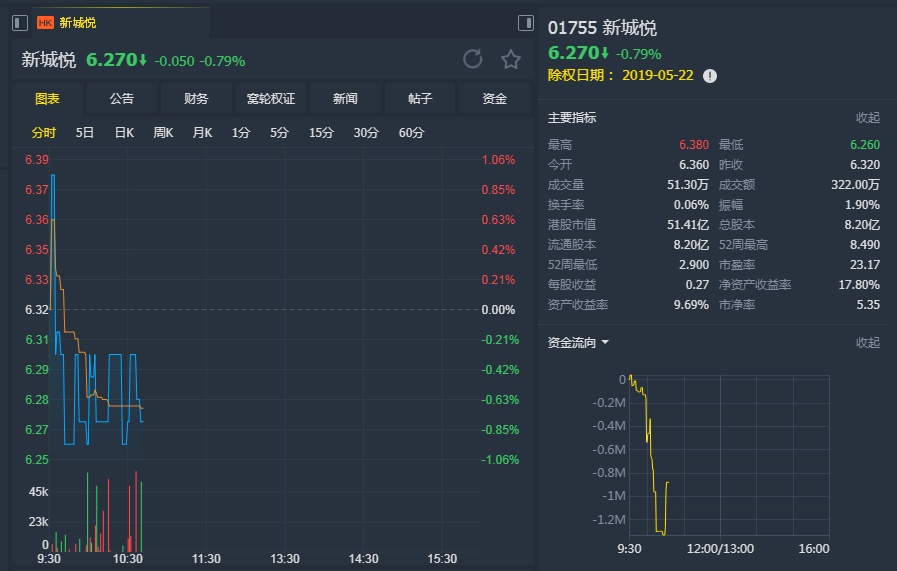Viewport: 897px width, 571px height.
Task: Click the 52周最低 value 2.900
Action: pos(694,265)
